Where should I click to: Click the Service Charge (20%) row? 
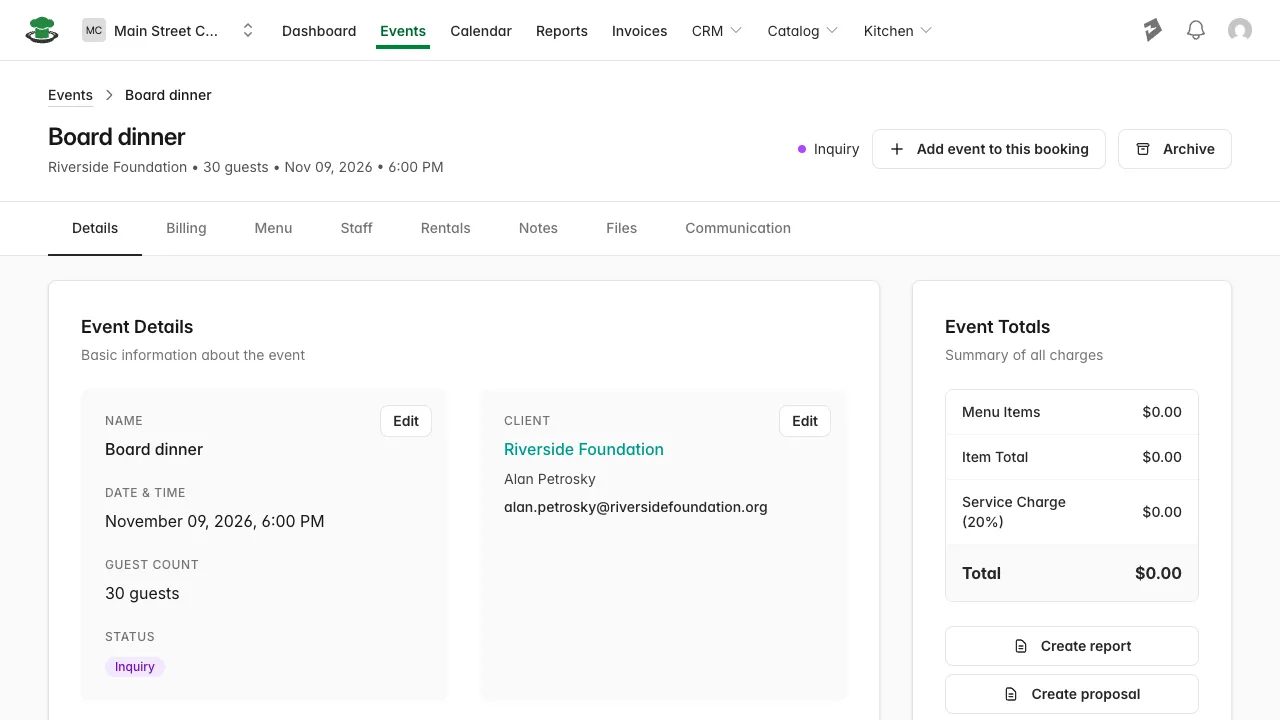tap(1072, 512)
